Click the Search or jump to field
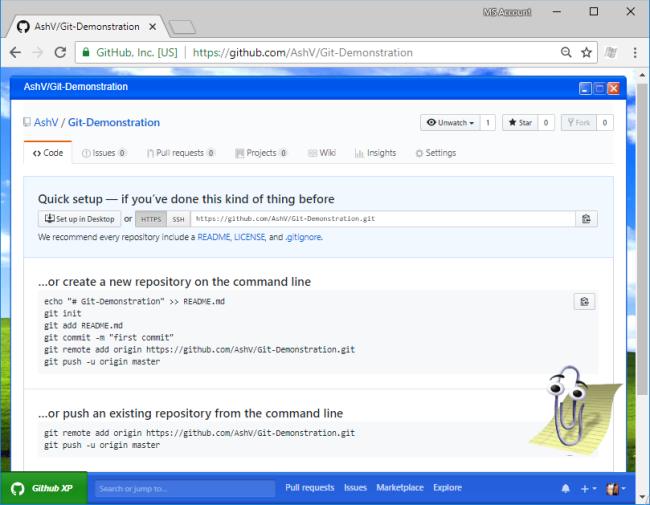 click(185, 488)
